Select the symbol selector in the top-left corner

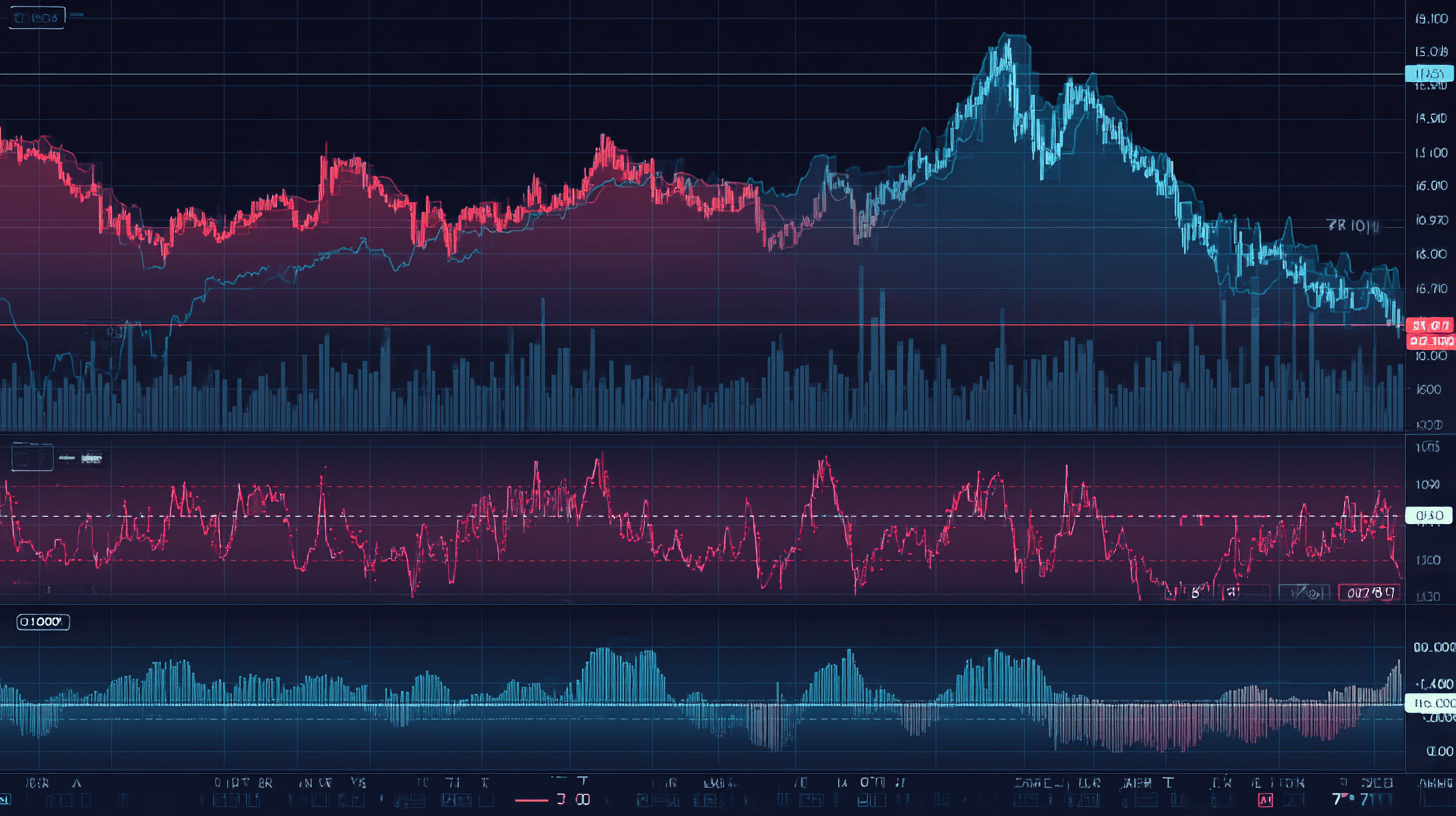[x=37, y=16]
